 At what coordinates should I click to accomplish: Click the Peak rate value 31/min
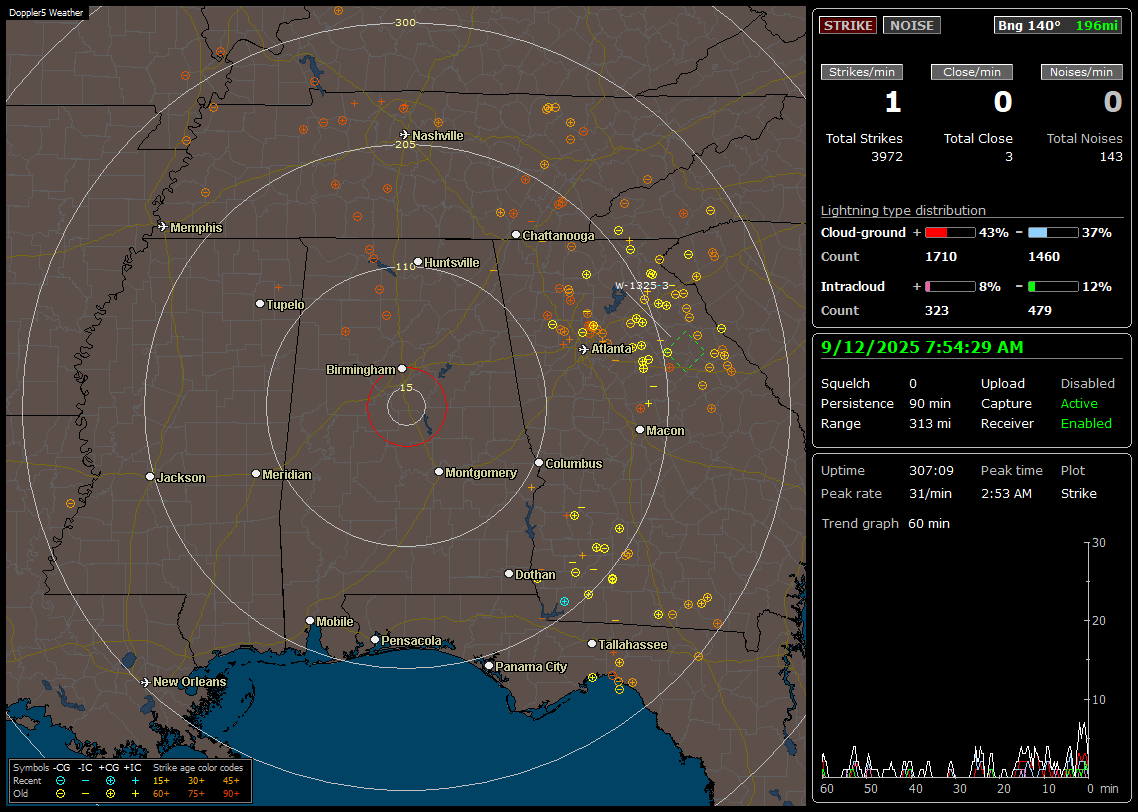[x=931, y=493]
